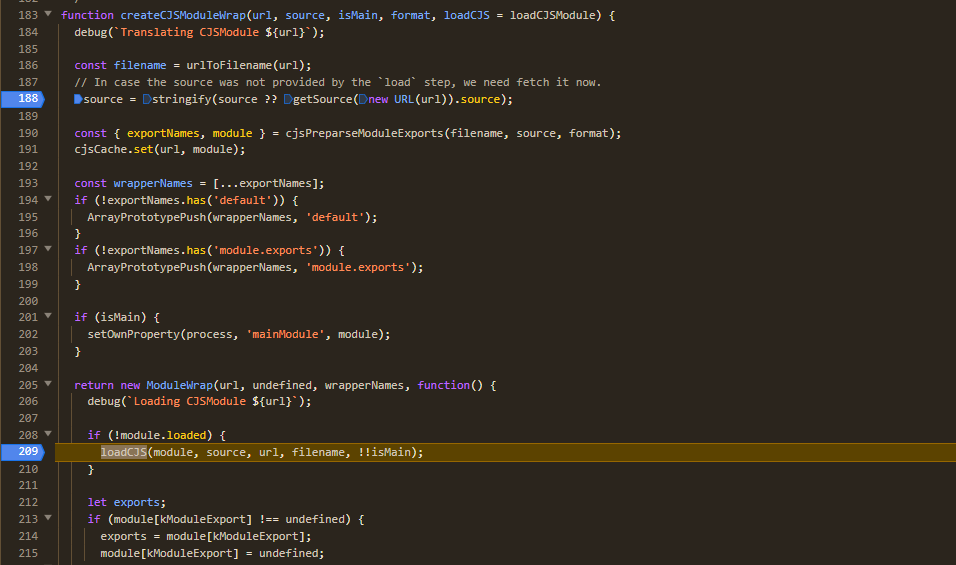Enable the inline breakpoint before 'stringify'
Image resolution: width=956 pixels, height=565 pixels.
pos(147,100)
